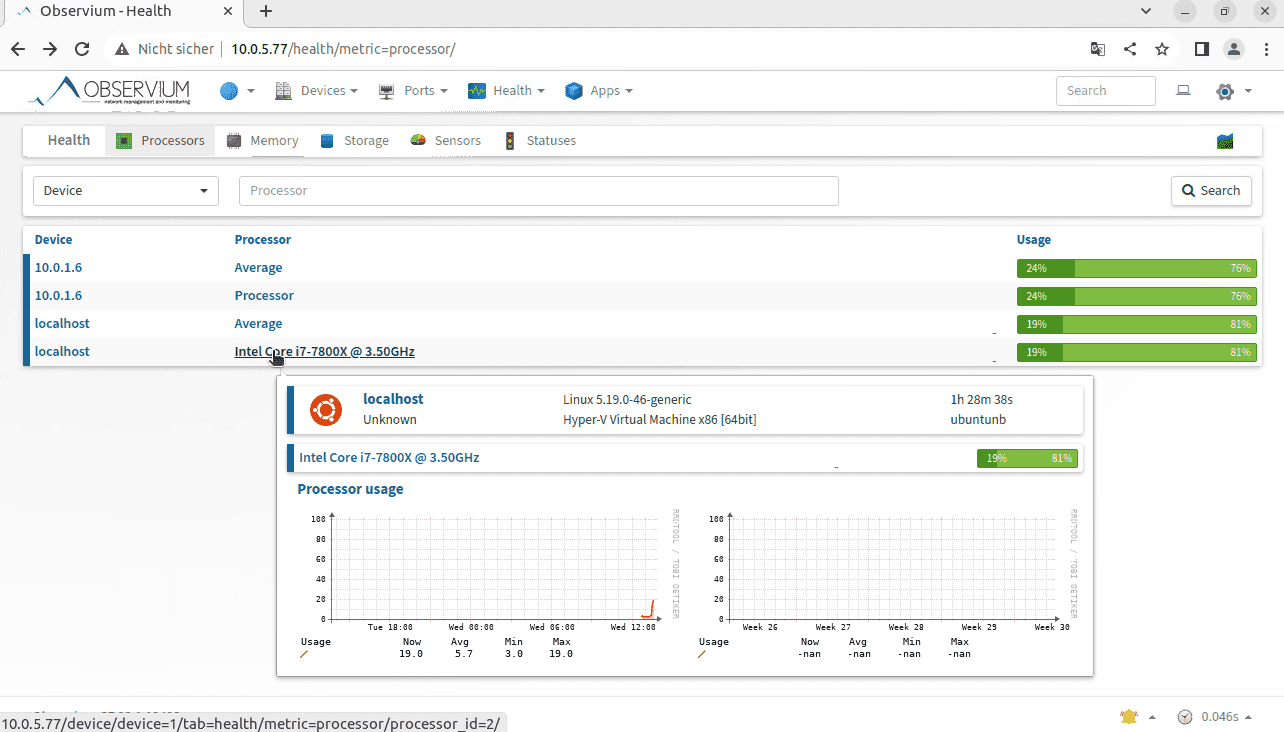Click the laptop device icon in navbar

tap(1183, 90)
